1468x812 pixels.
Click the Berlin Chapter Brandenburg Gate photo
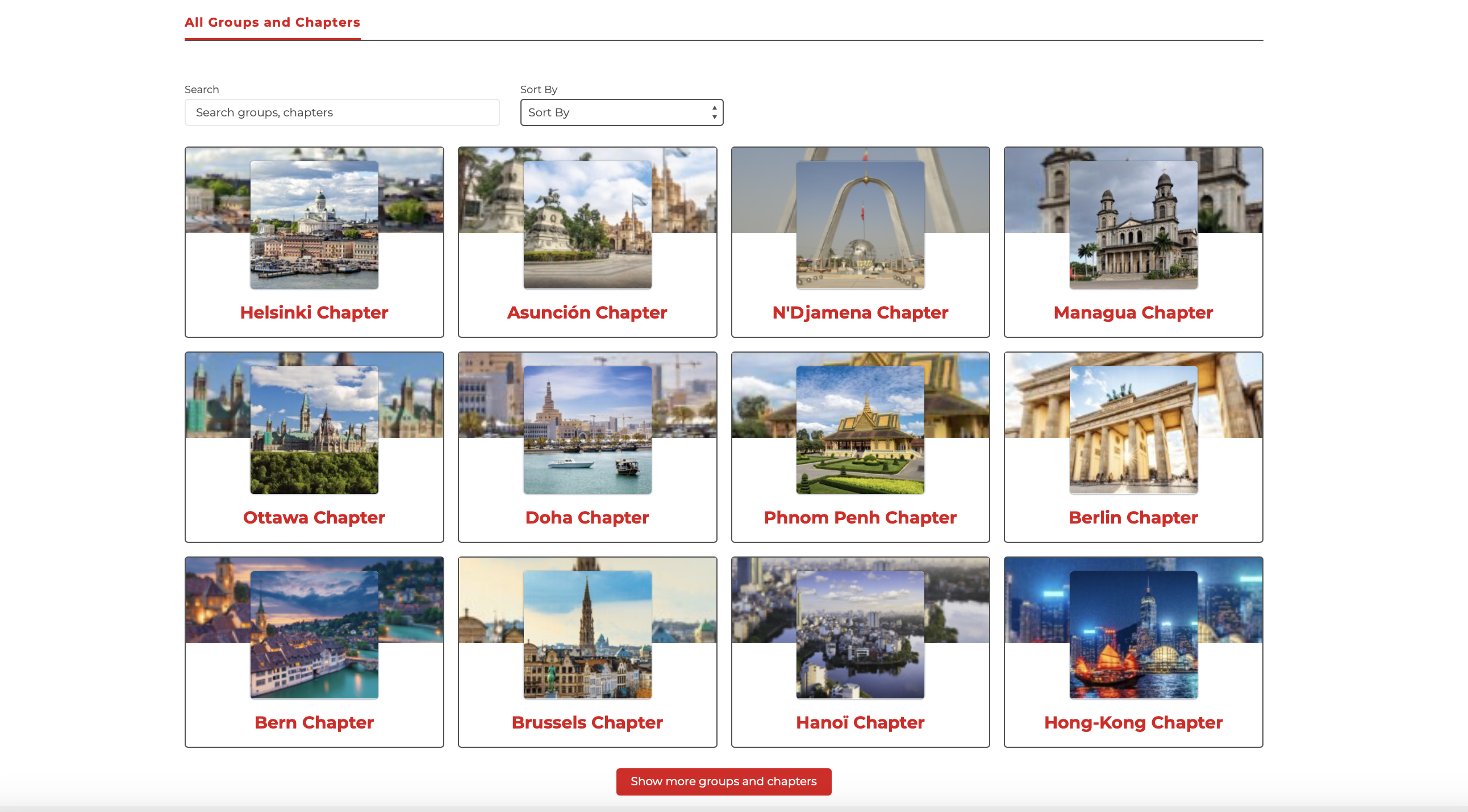pos(1133,429)
